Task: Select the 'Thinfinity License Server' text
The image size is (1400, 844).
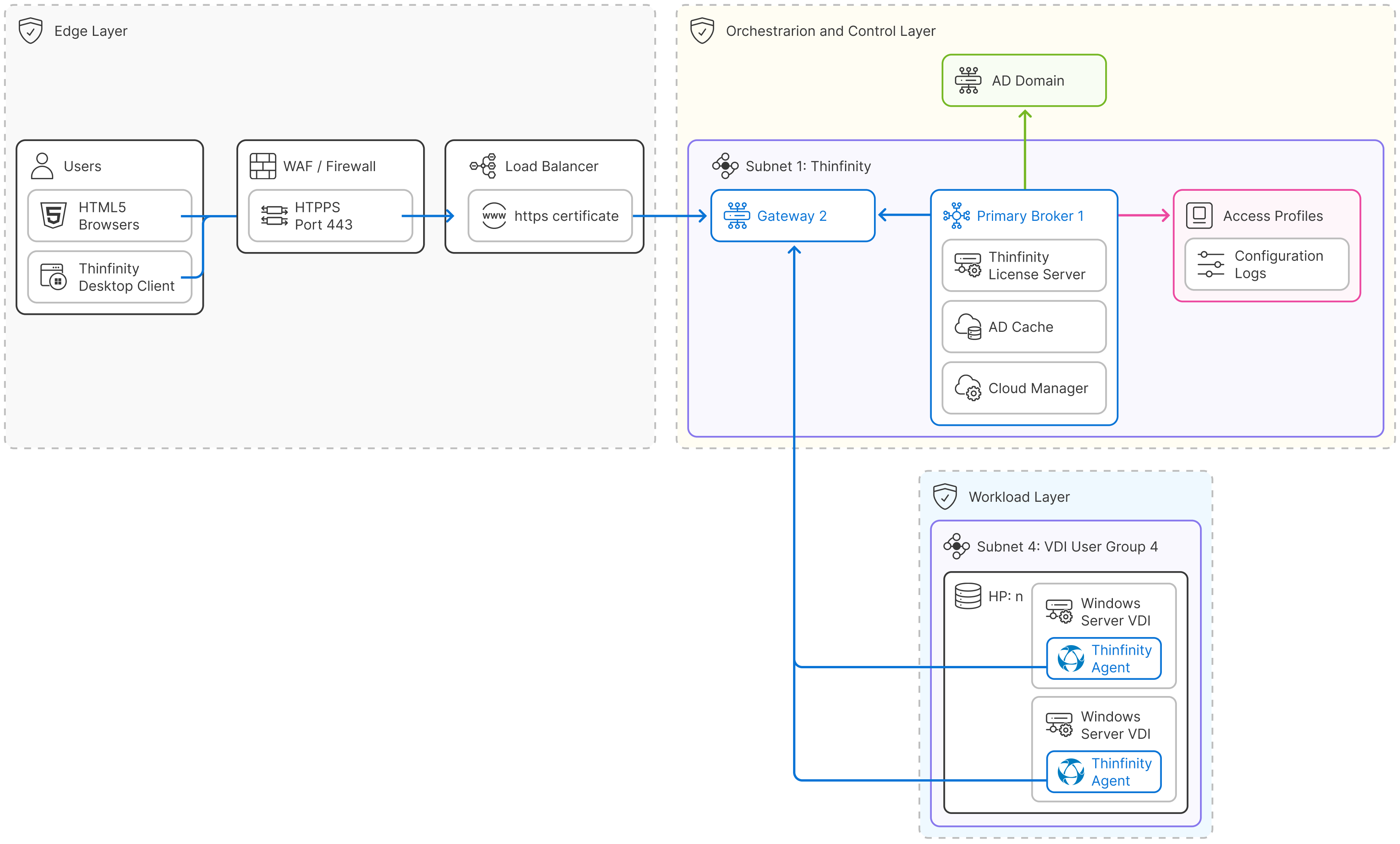Action: tap(1036, 266)
